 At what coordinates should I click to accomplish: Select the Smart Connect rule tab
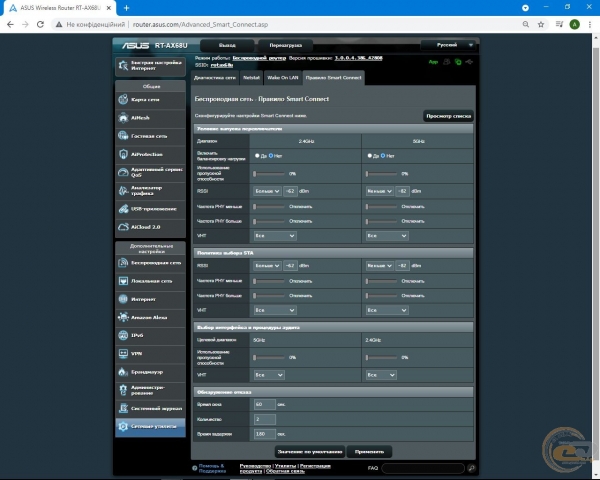(x=333, y=78)
